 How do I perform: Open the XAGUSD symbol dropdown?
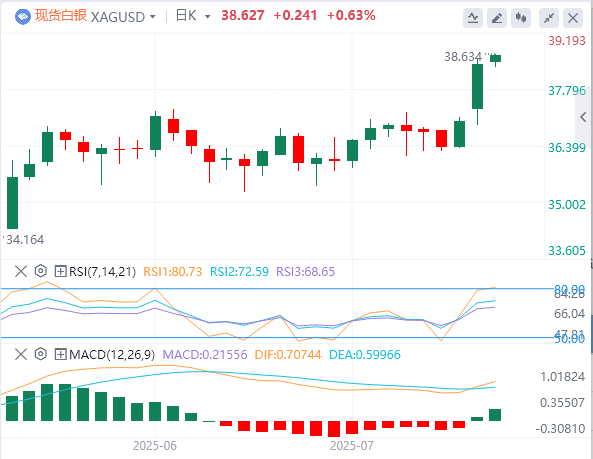pyautogui.click(x=152, y=17)
